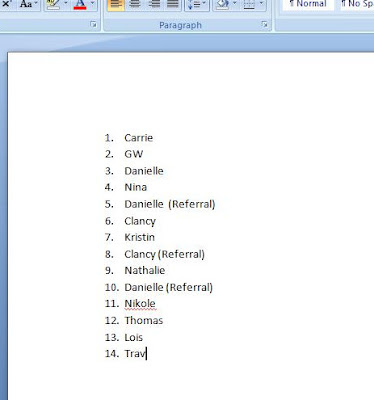Viewport: 374px width, 400px height.
Task: Click list item 10, Danielle (Referral)
Action: [169, 287]
